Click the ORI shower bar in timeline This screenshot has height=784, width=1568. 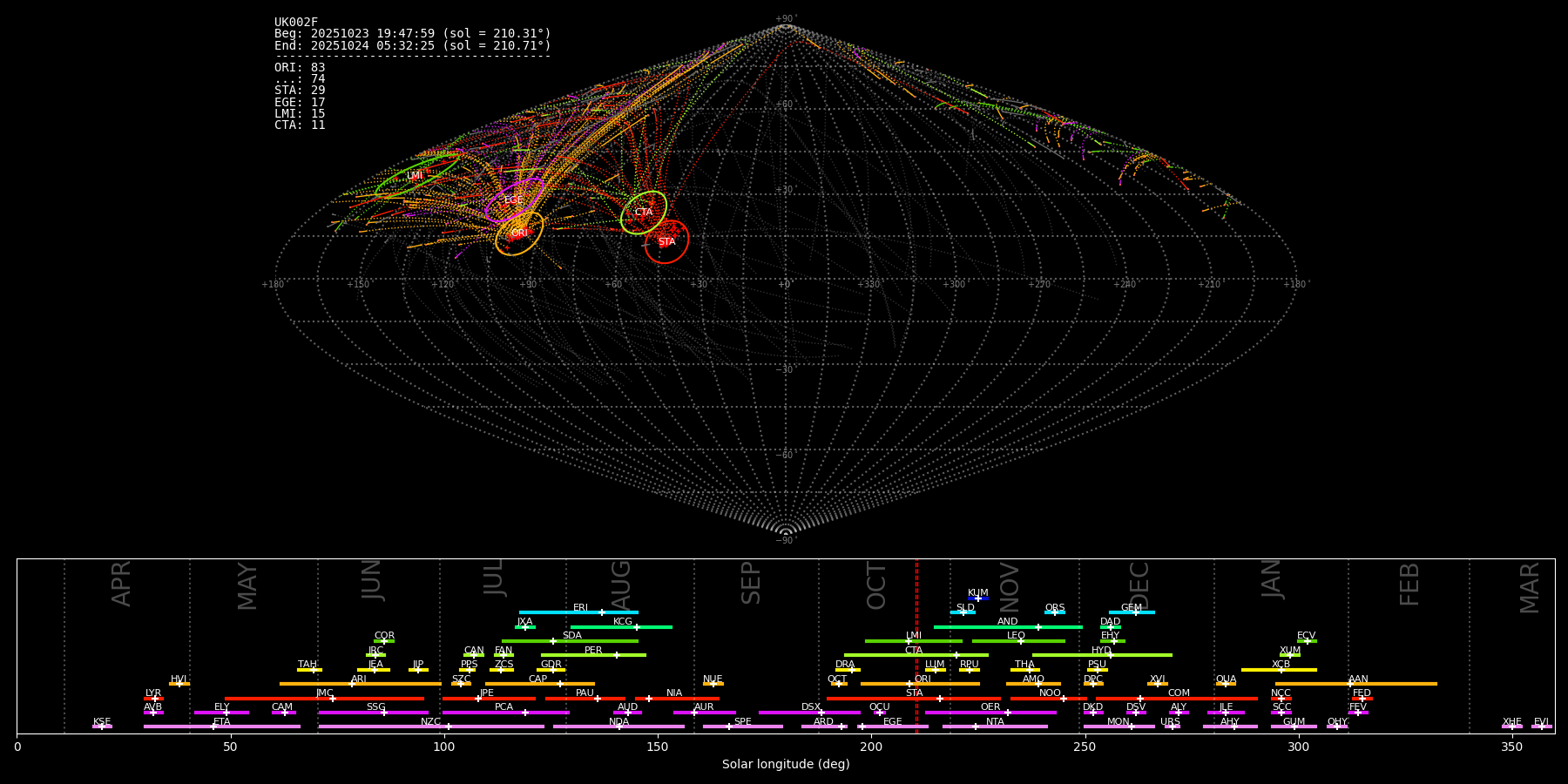[920, 684]
